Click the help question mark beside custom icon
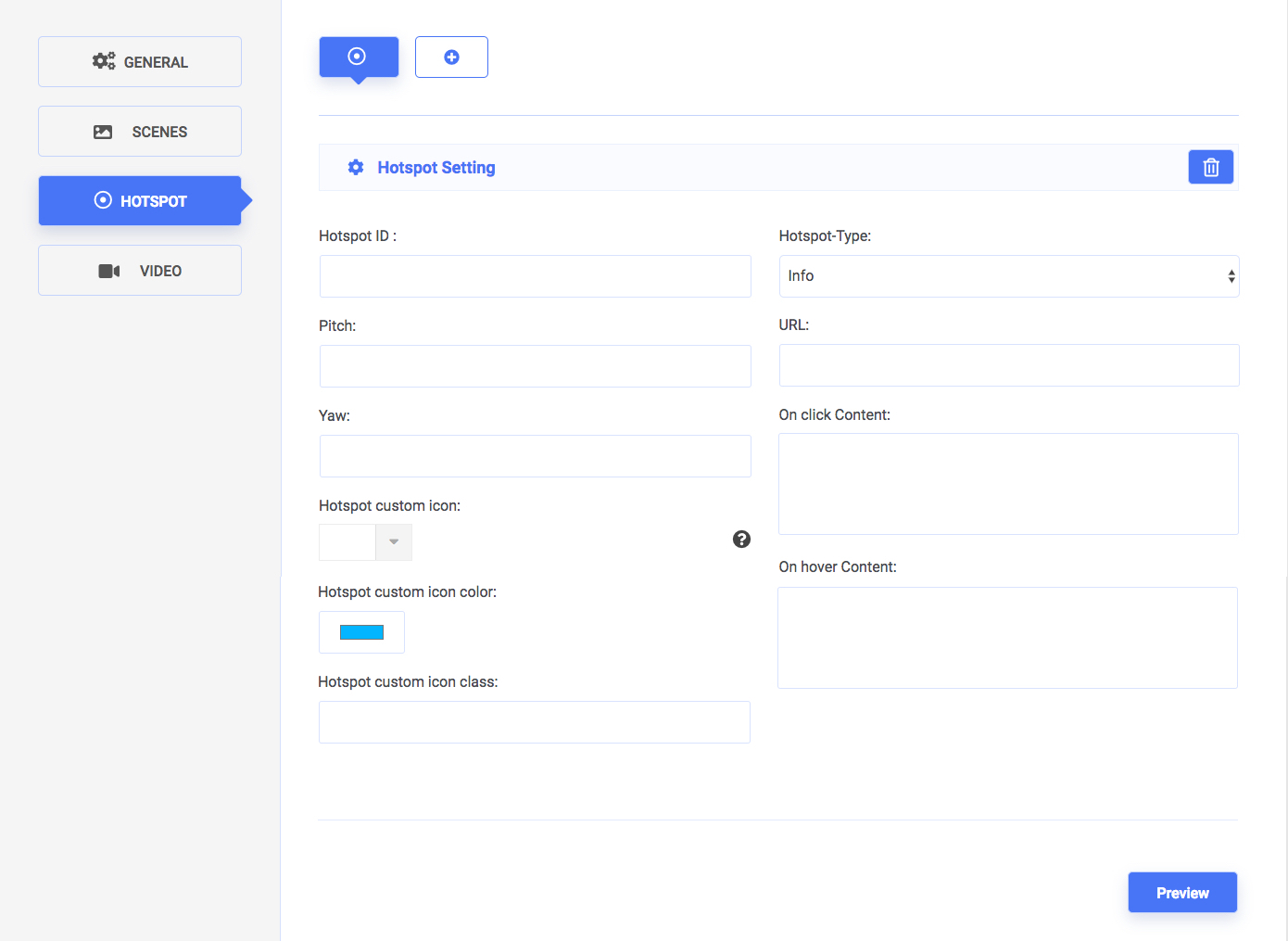 click(741, 539)
